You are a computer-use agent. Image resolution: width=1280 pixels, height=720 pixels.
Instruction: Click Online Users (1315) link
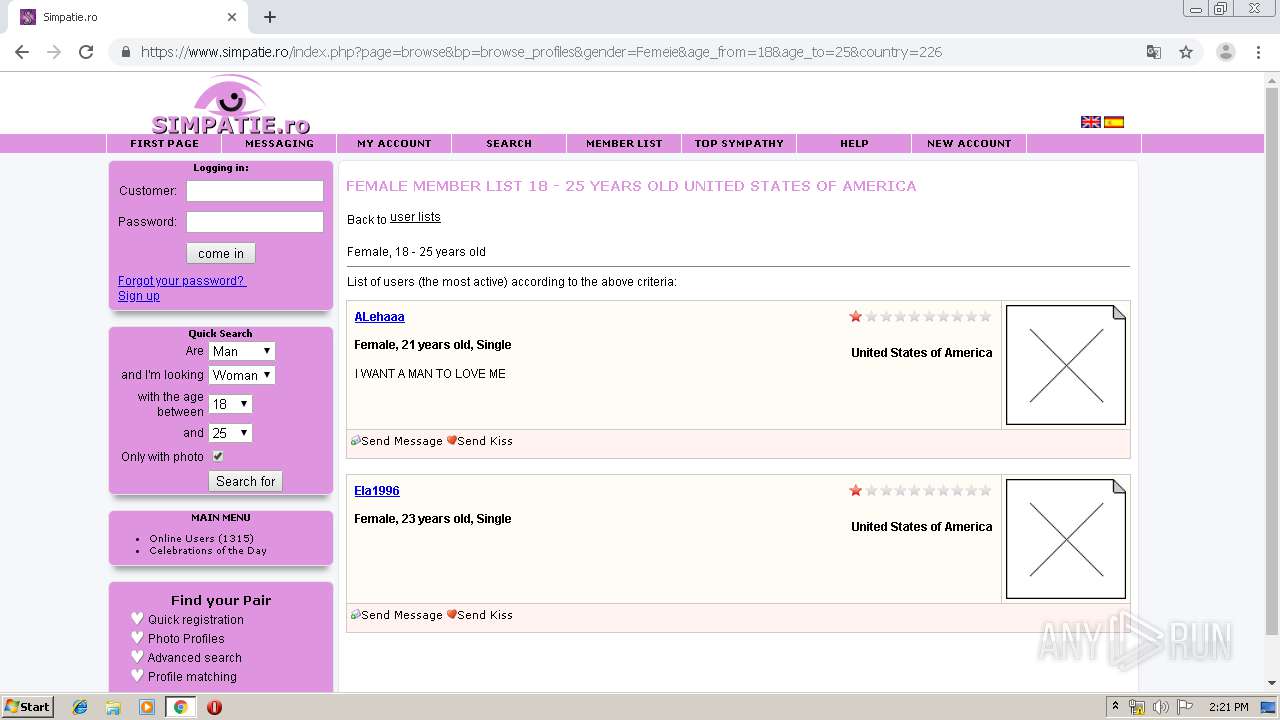point(201,539)
